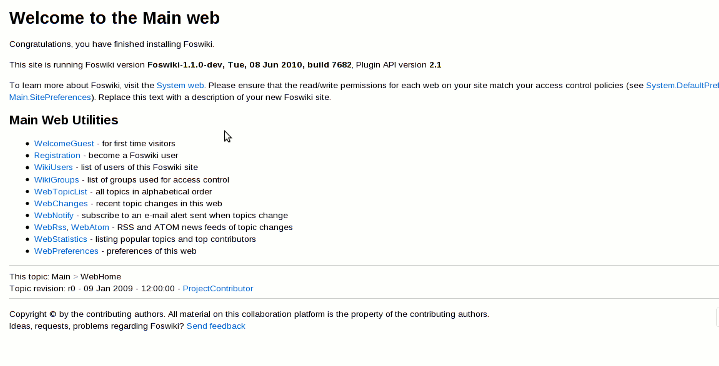This screenshot has height=366, width=719.
Task: Open WebPreferences of this web
Action: tap(66, 251)
